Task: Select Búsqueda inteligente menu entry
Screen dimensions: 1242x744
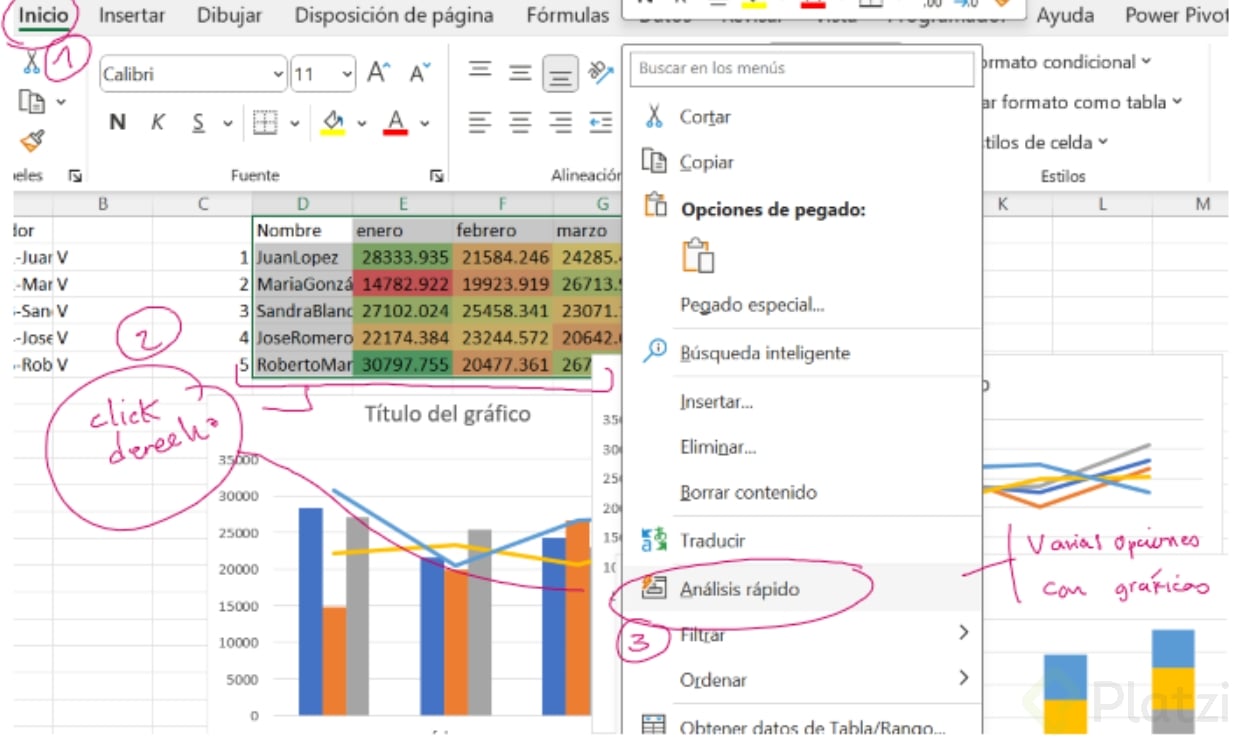Action: point(801,353)
